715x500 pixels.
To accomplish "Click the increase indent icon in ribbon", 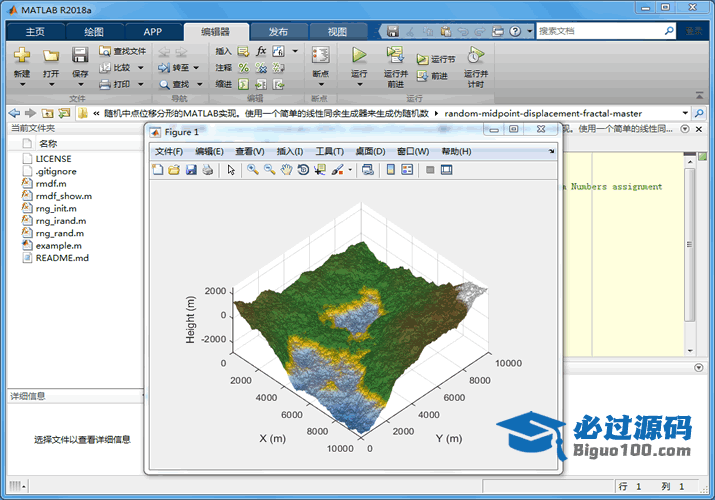I will tap(261, 84).
